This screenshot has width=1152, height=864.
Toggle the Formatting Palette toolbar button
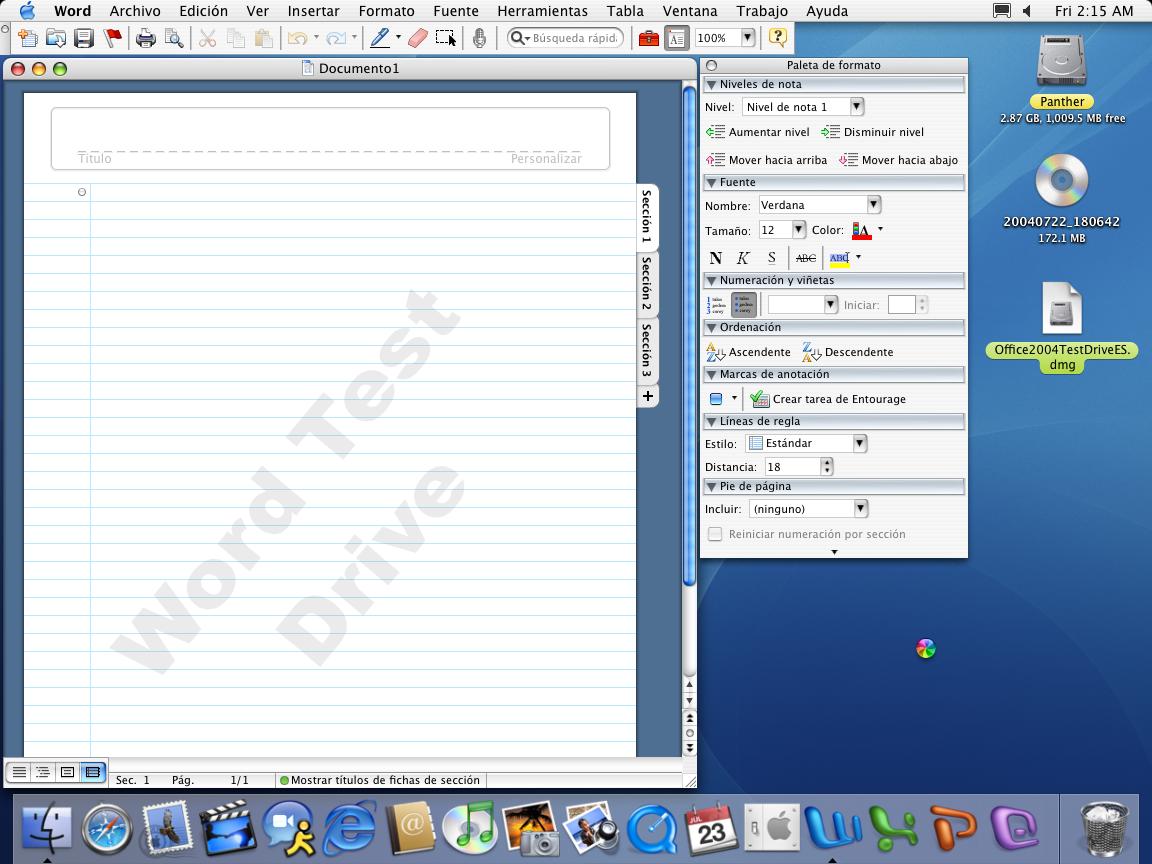(676, 37)
